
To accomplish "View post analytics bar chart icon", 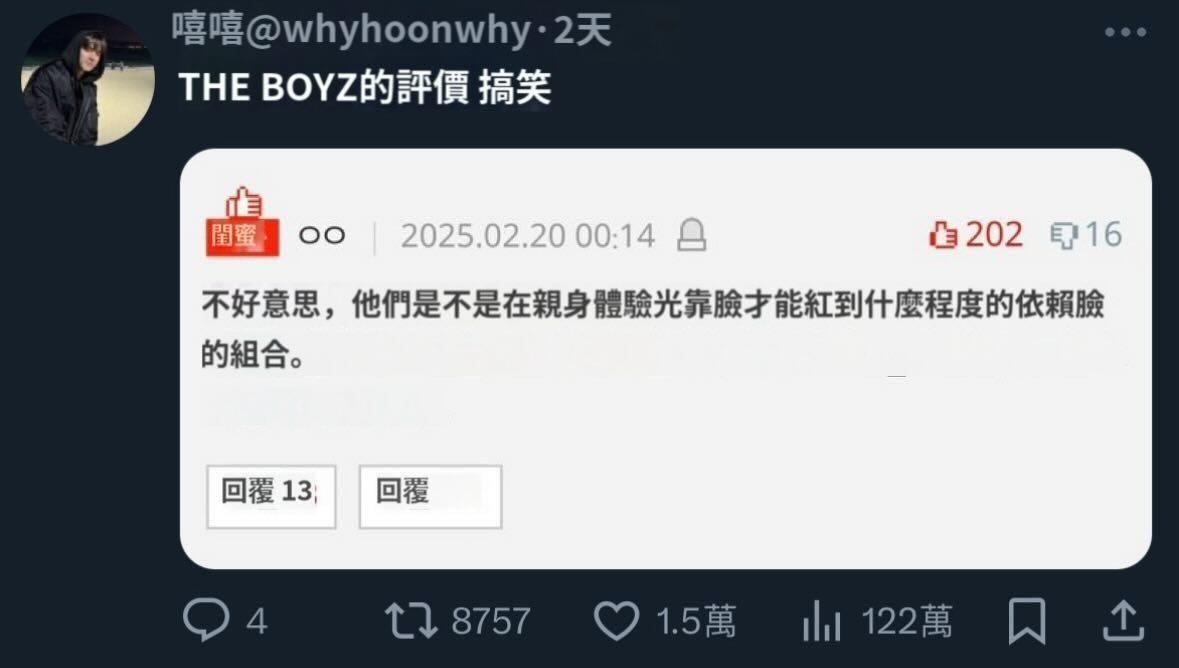I will pyautogui.click(x=821, y=621).
